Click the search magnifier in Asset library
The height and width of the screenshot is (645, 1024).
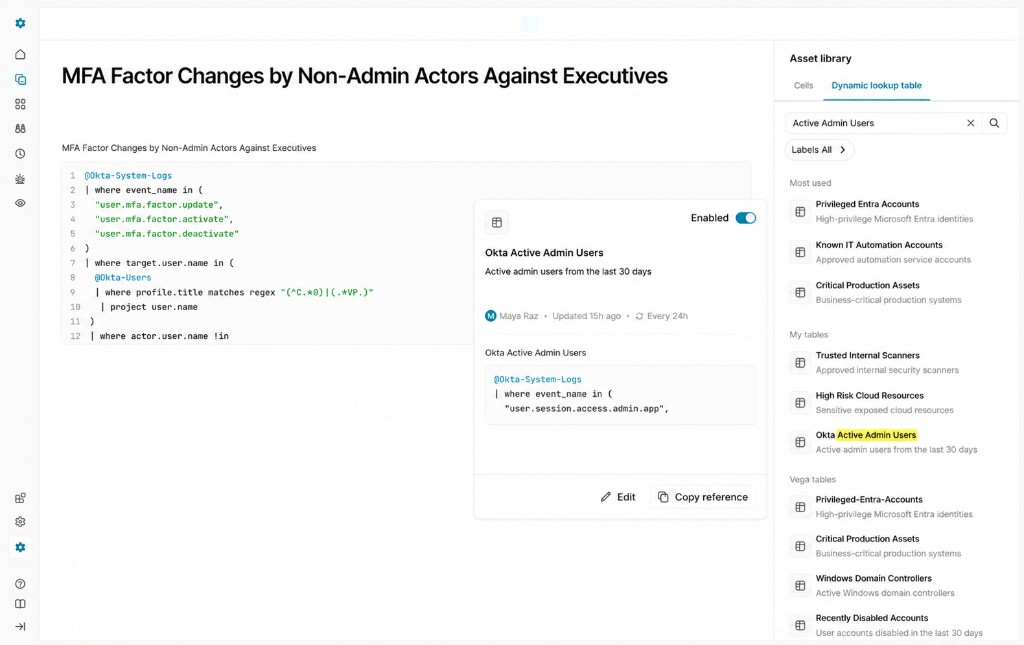coord(994,123)
